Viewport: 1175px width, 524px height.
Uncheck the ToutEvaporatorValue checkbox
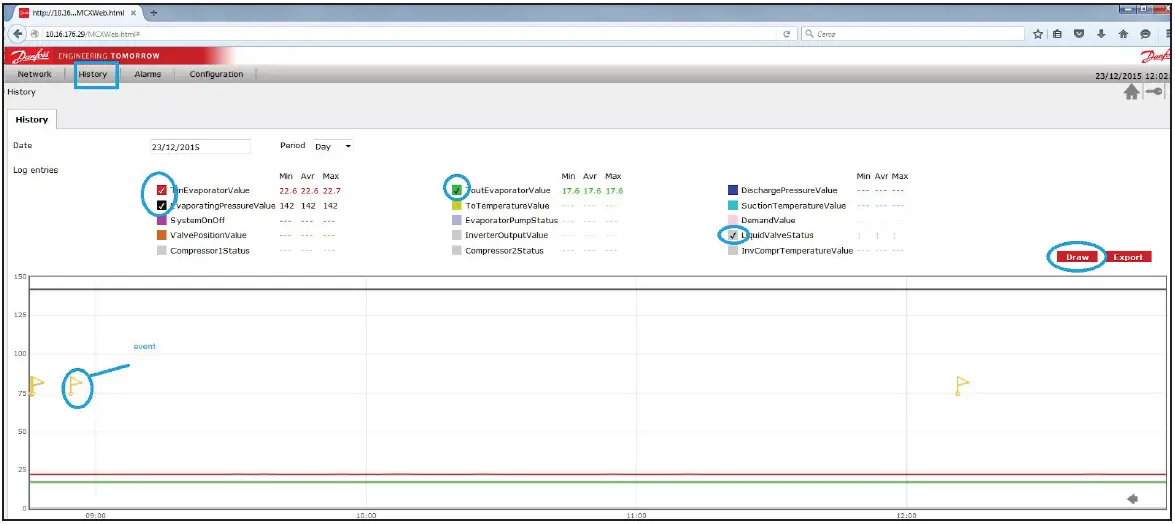(x=456, y=190)
